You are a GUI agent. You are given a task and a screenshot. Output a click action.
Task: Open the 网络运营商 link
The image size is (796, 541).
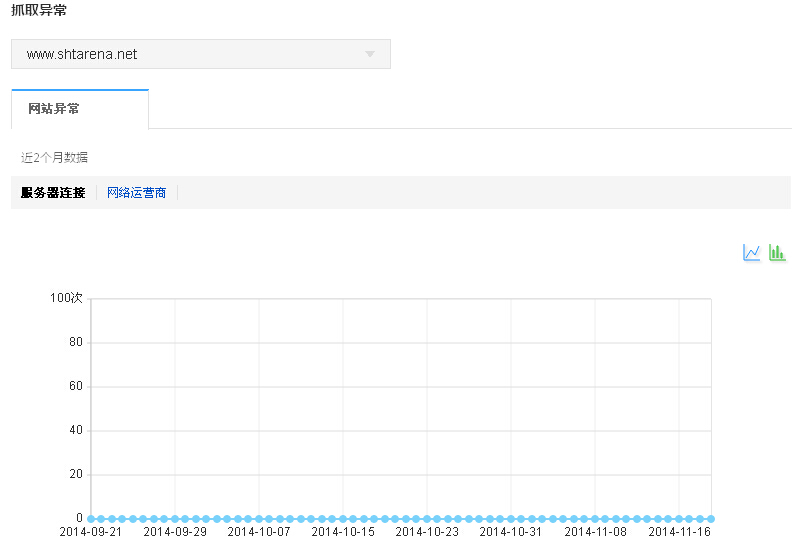click(136, 193)
